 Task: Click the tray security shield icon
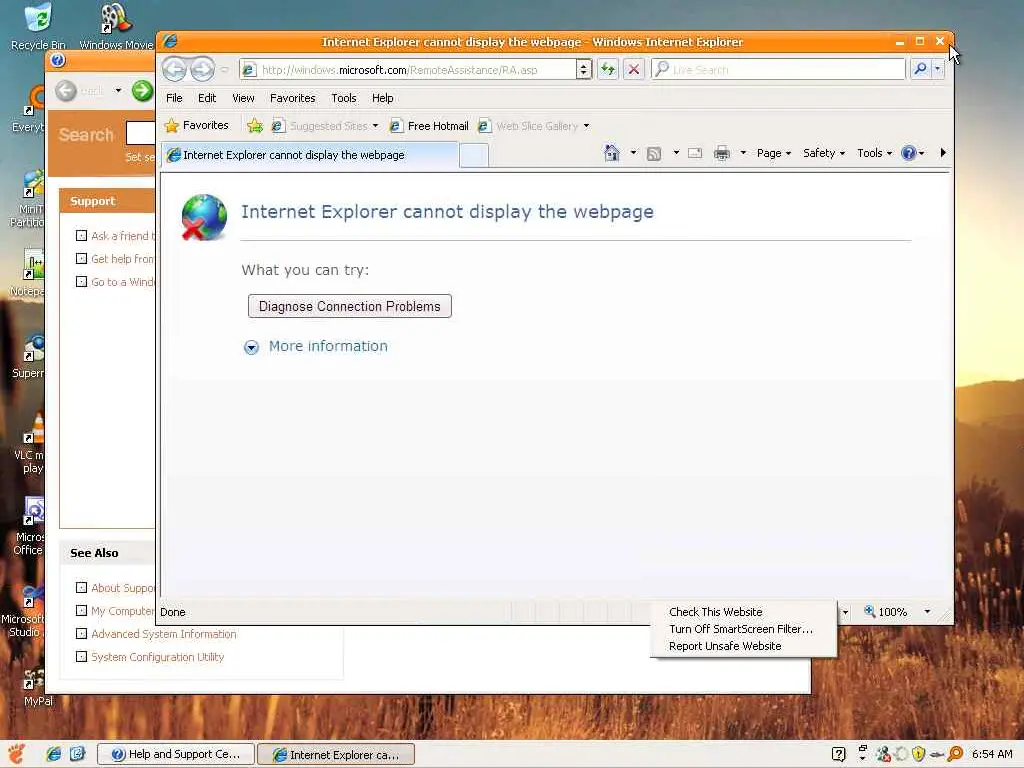[x=919, y=754]
